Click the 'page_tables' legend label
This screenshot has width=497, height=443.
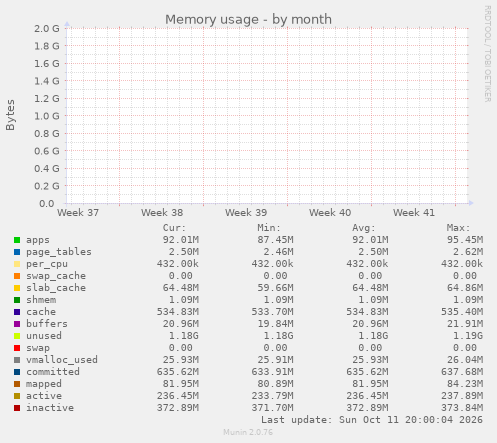point(59,252)
